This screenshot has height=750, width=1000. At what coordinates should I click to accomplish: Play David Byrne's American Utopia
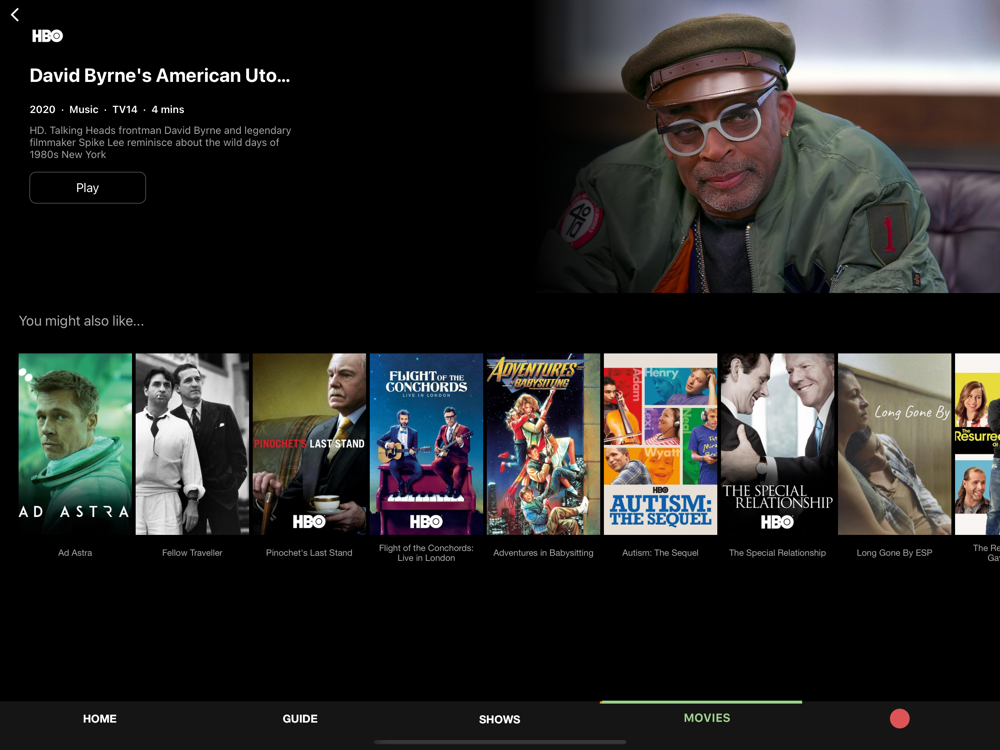point(87,188)
